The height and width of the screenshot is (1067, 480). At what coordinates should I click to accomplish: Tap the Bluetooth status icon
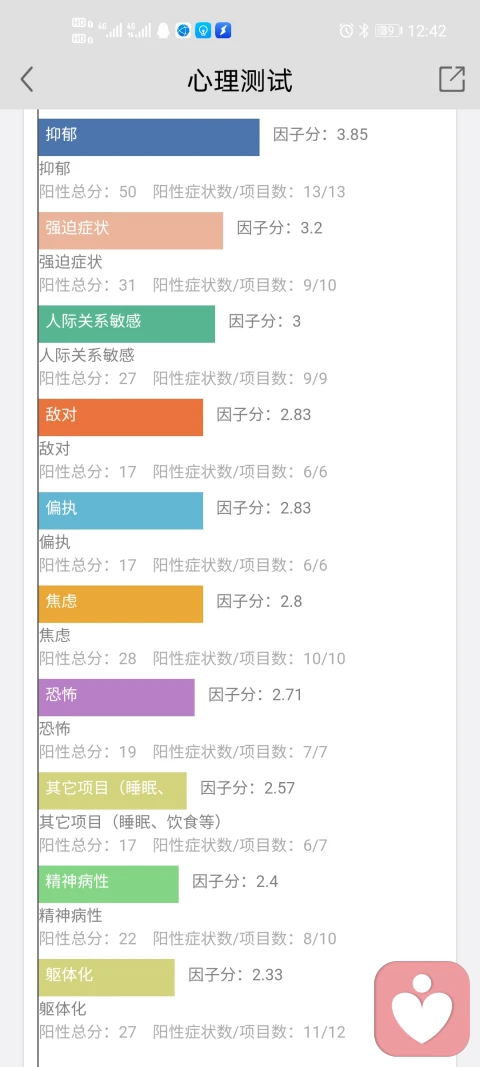tap(364, 31)
